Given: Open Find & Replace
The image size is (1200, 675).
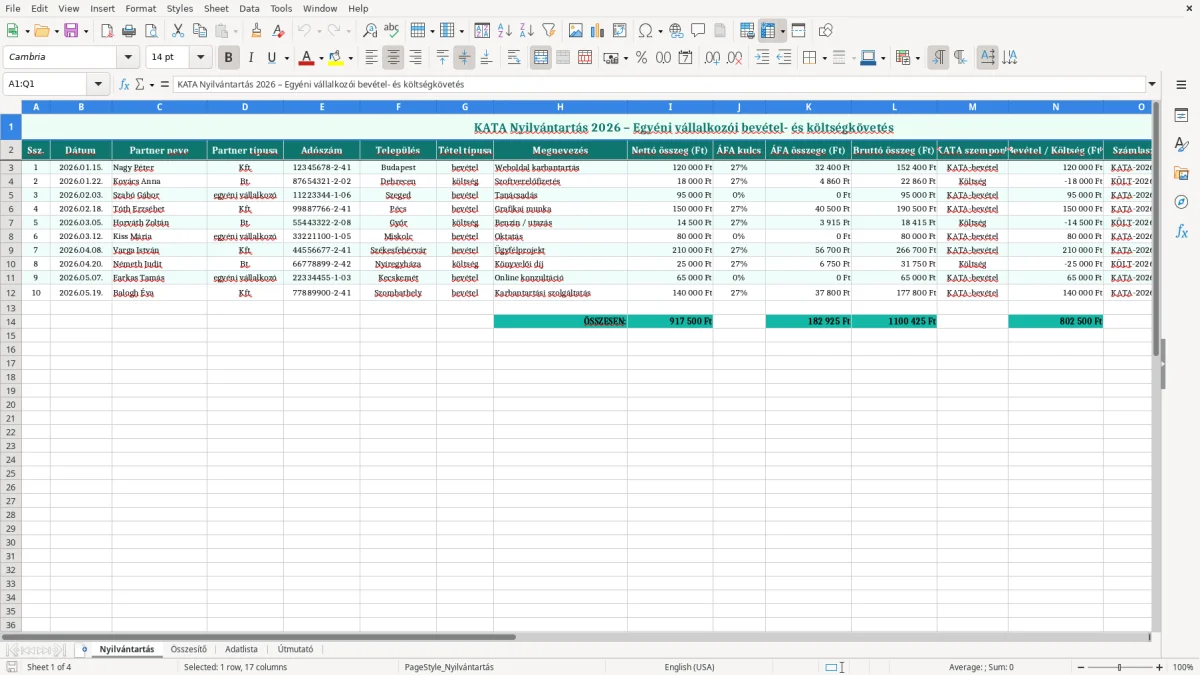Looking at the screenshot, I should click(370, 31).
